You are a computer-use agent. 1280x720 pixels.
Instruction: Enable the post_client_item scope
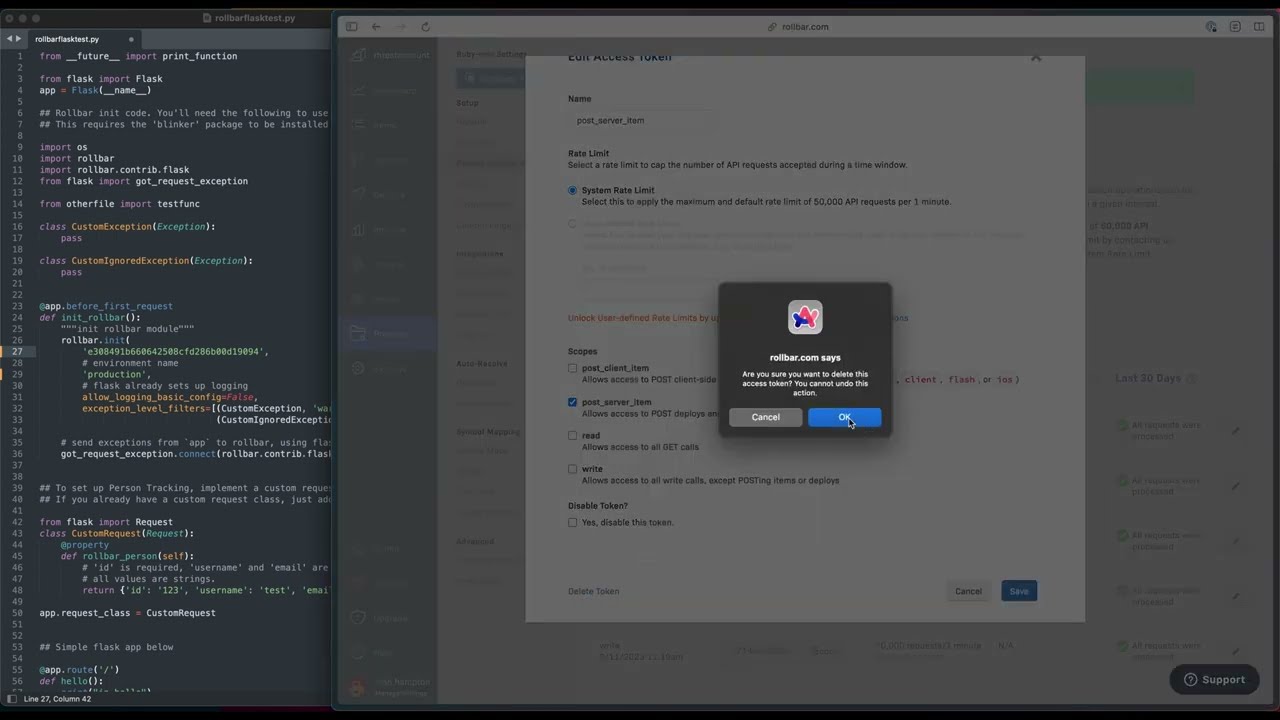(x=573, y=368)
